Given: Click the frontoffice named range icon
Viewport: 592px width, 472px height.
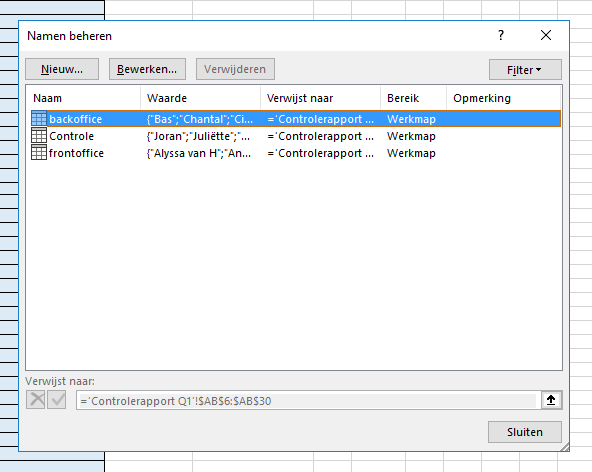Looking at the screenshot, I should 39,153.
